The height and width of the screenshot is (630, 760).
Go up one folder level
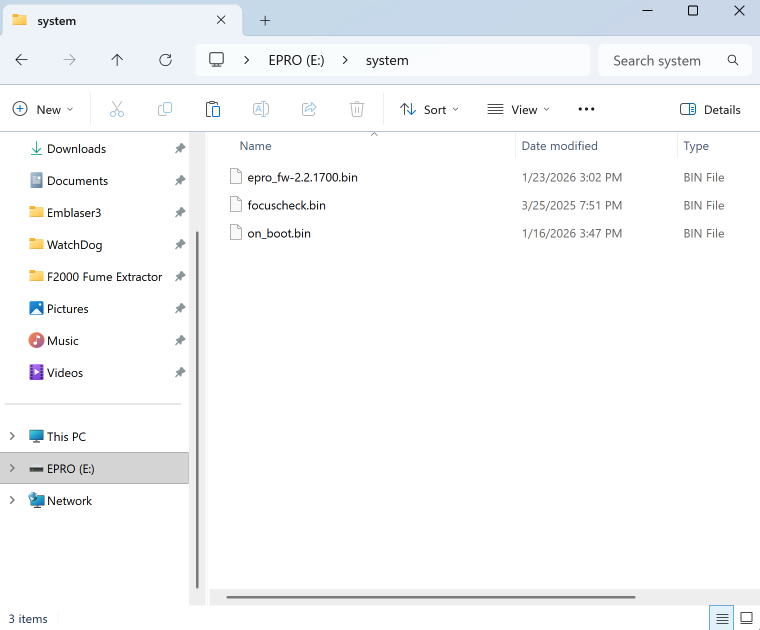point(117,60)
